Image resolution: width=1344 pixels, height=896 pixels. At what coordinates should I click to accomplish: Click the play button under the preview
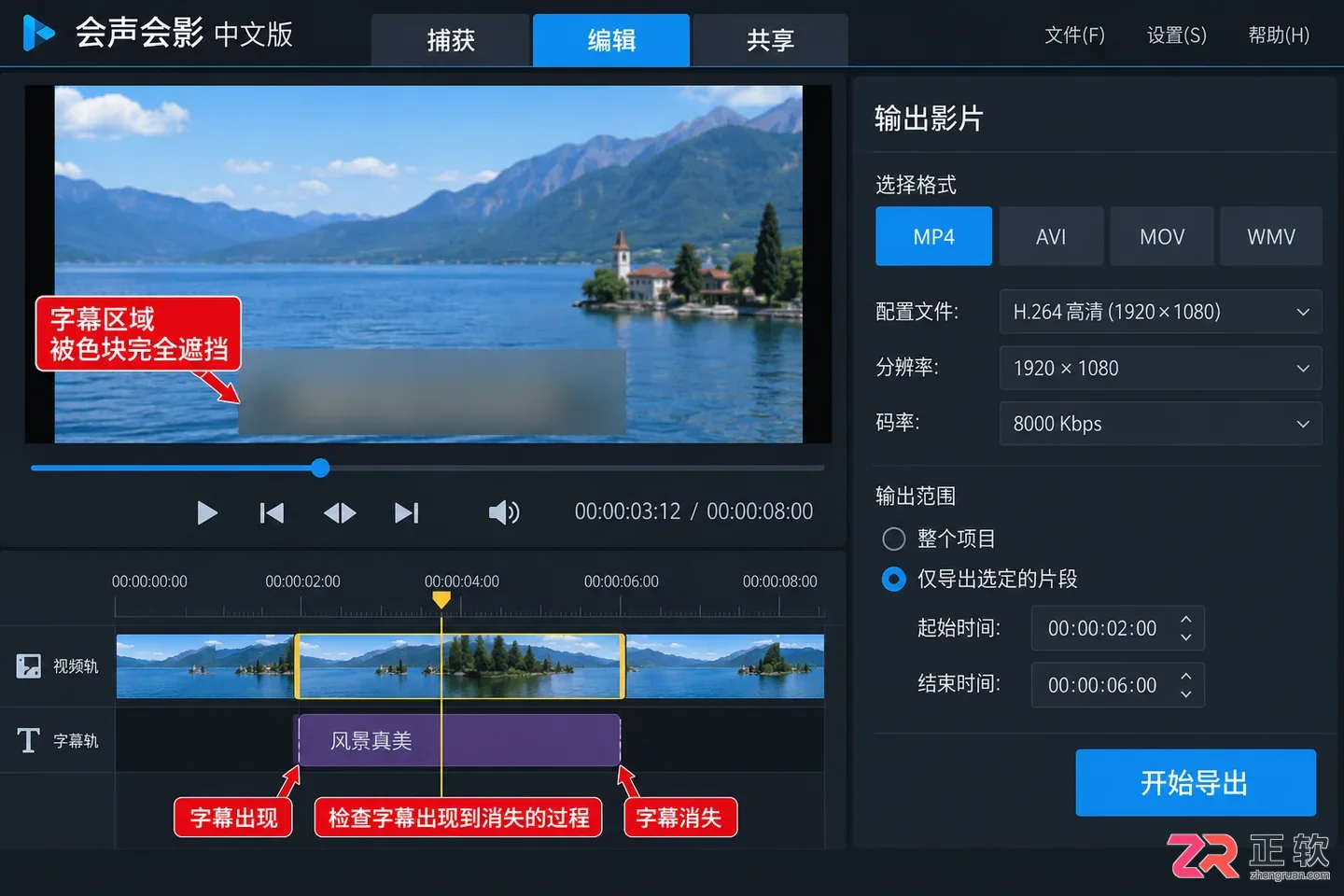[x=207, y=512]
